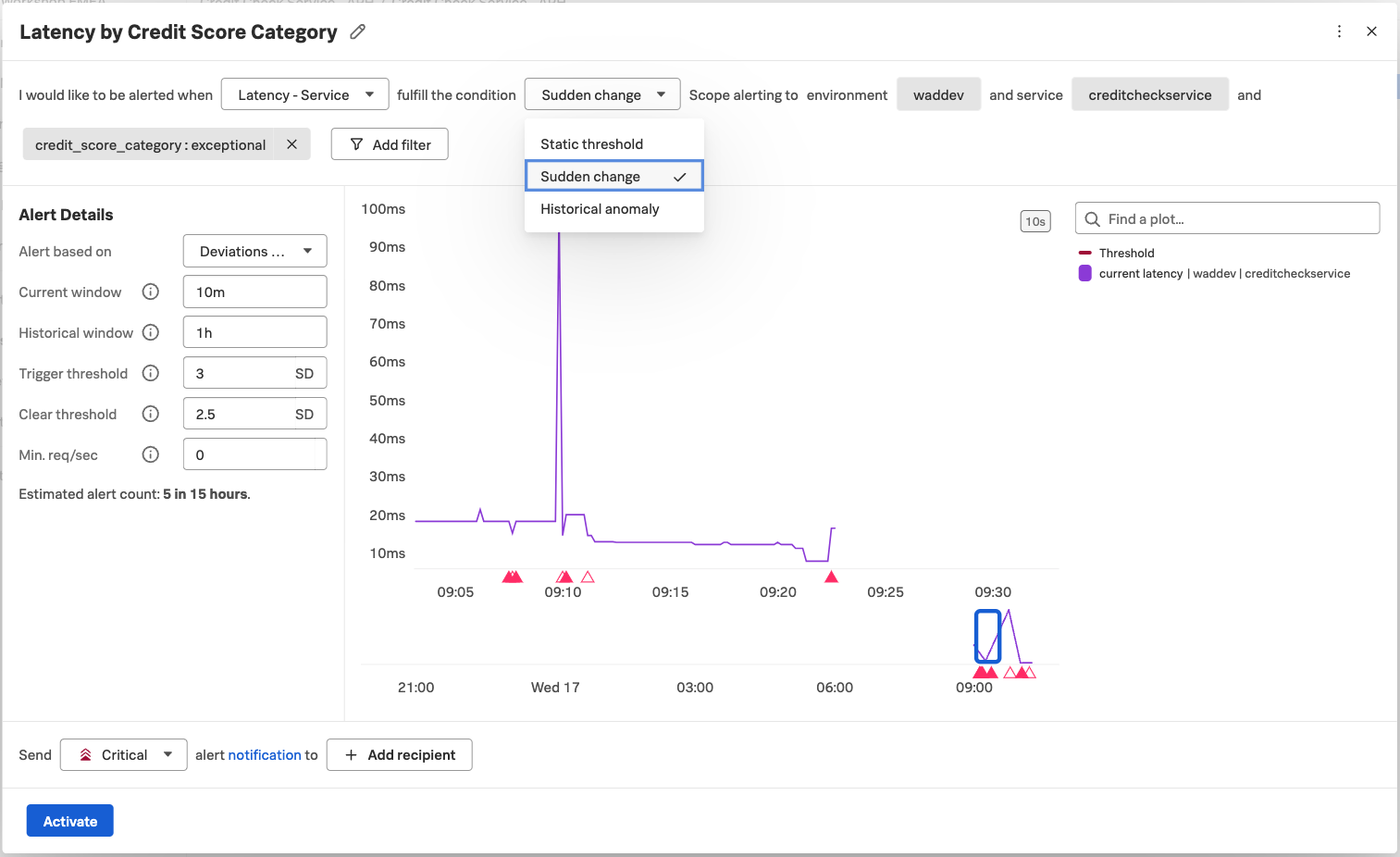Click the purple current latency legend swatch
The height and width of the screenshot is (857, 1400).
pyautogui.click(x=1084, y=274)
